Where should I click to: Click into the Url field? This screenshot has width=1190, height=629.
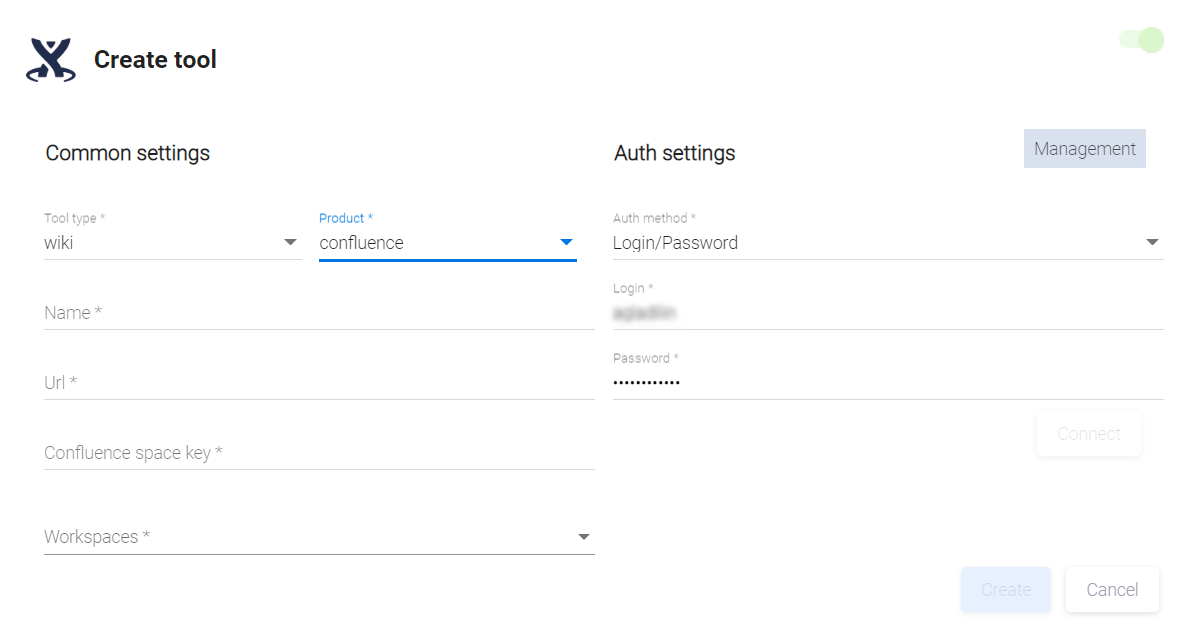click(318, 383)
